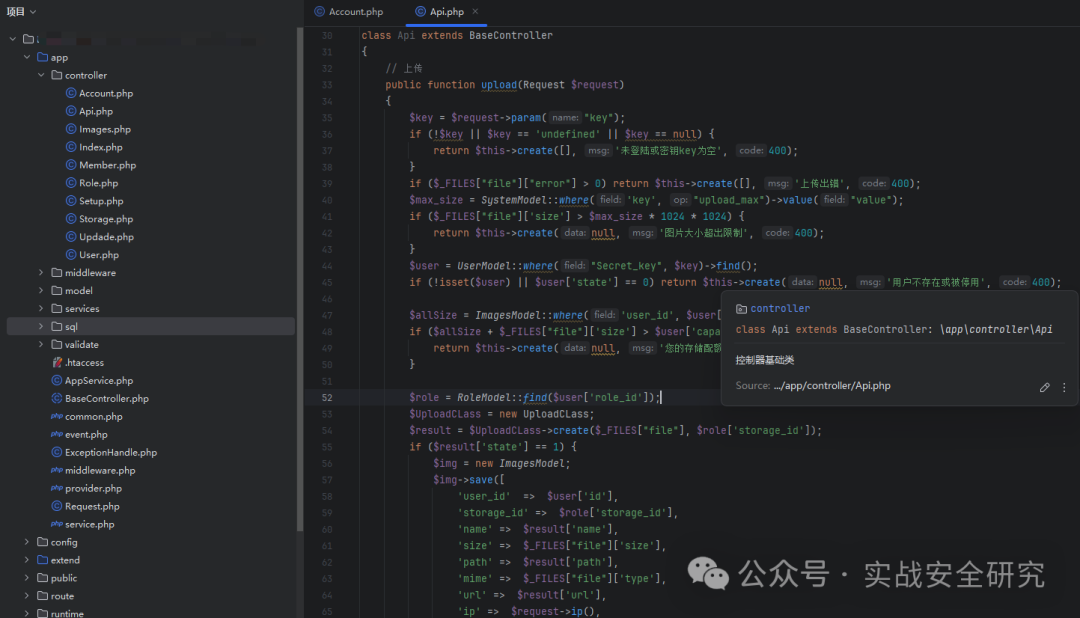Image resolution: width=1080 pixels, height=618 pixels.
Task: Open ExceptionHandle.php in project tree
Action: (111, 452)
